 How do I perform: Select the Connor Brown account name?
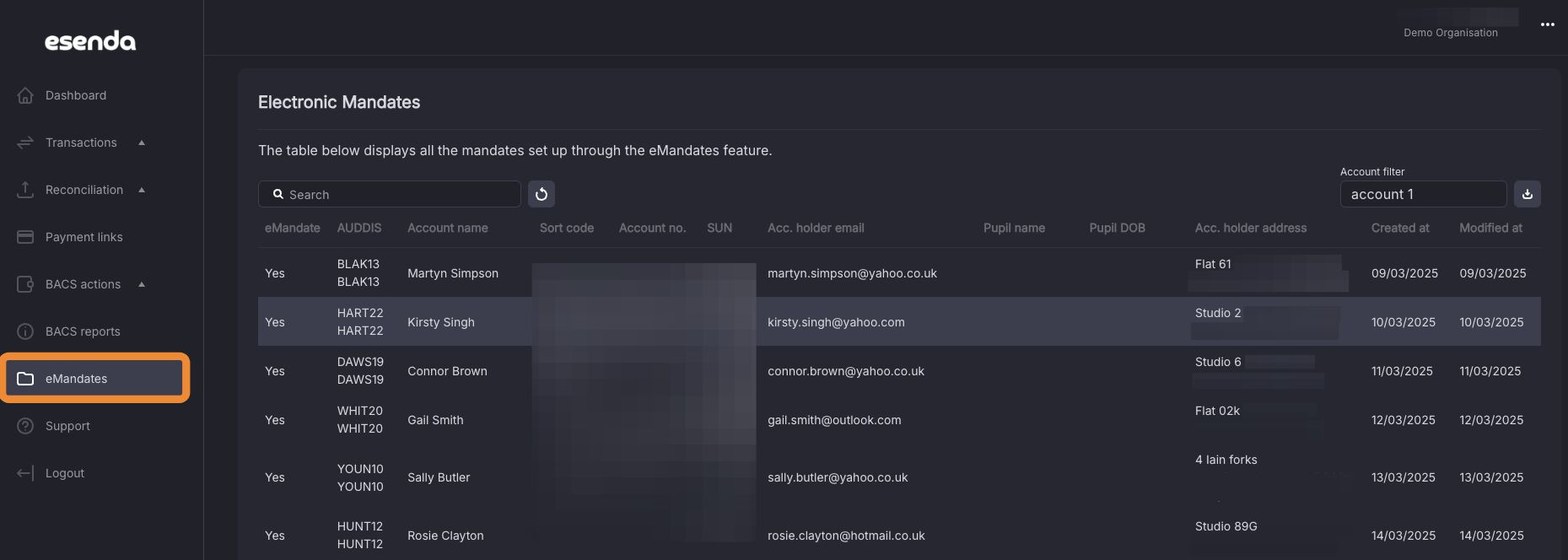point(447,371)
